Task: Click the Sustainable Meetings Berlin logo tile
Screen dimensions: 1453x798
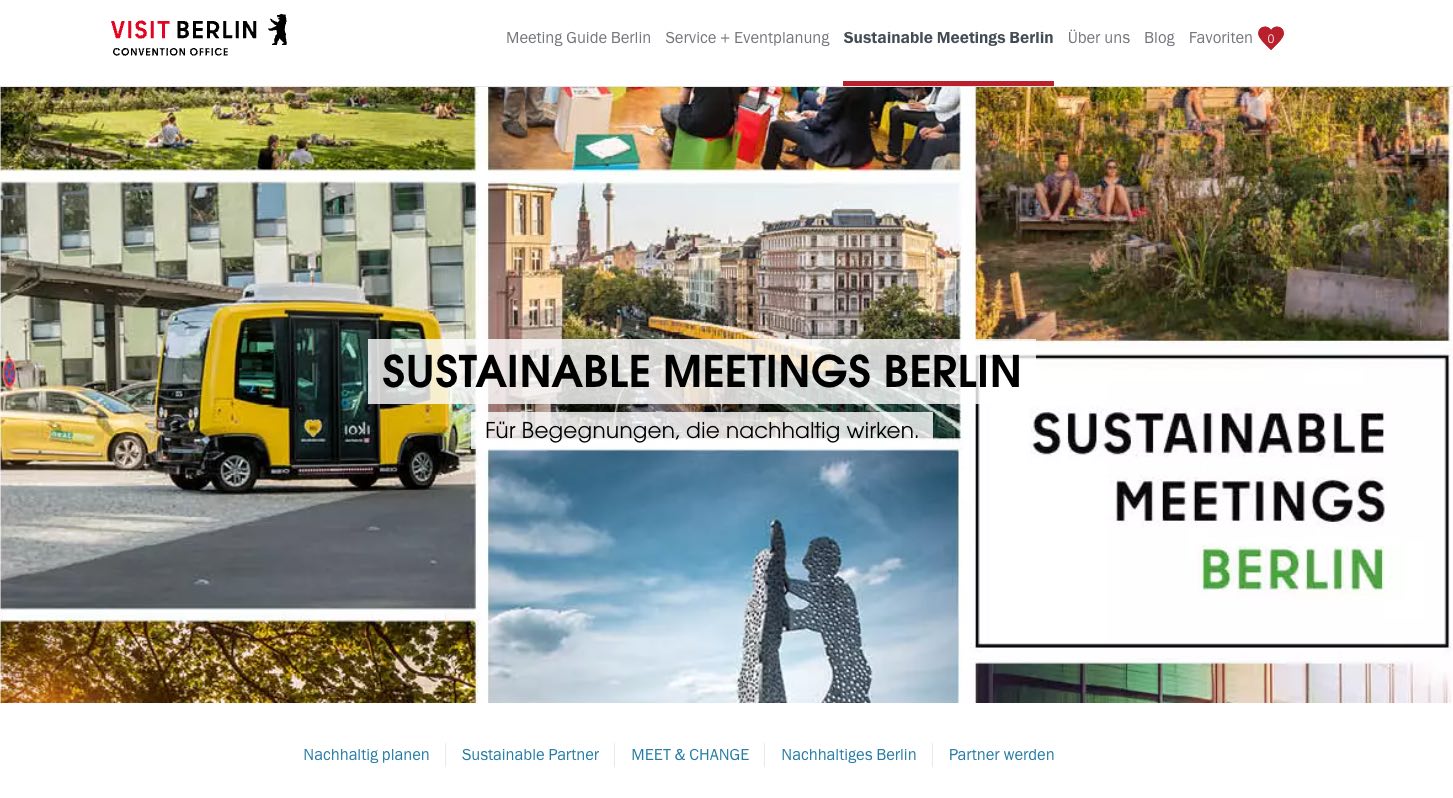Action: pos(1212,501)
